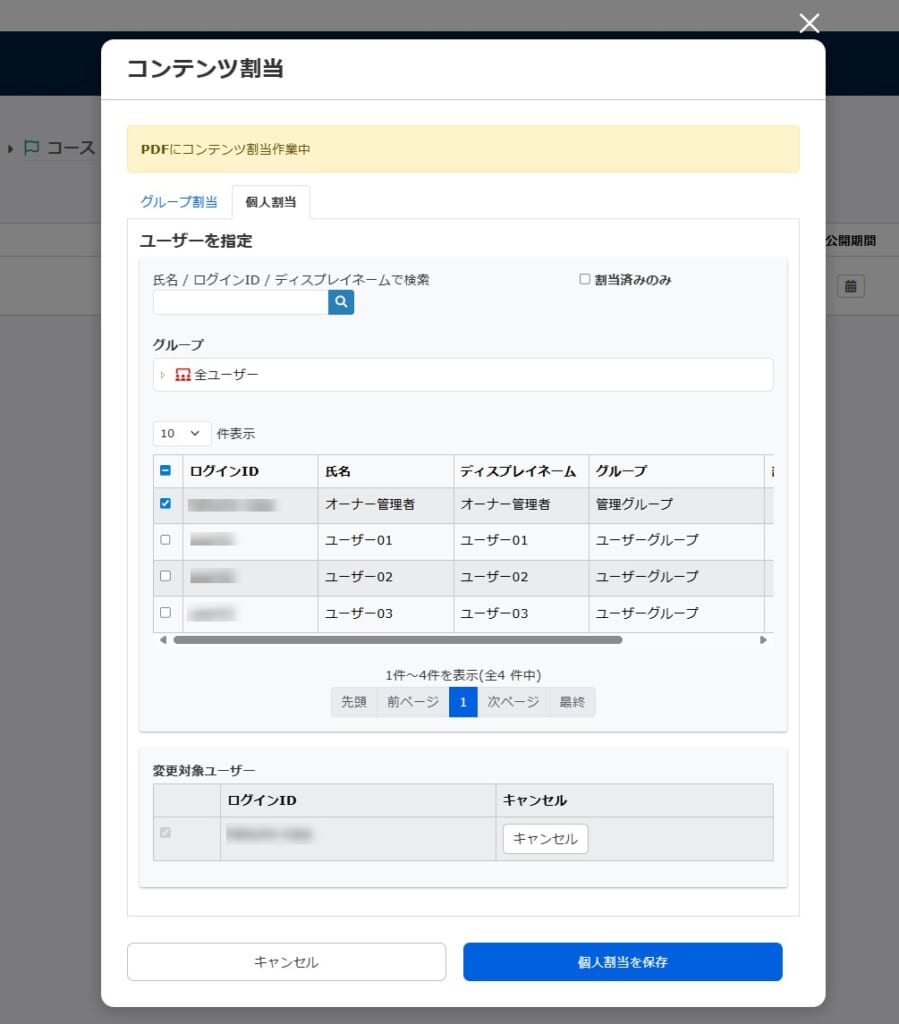Viewport: 899px width, 1024px height.
Task: Check the box for ユーザー03 row
Action: (x=165, y=612)
